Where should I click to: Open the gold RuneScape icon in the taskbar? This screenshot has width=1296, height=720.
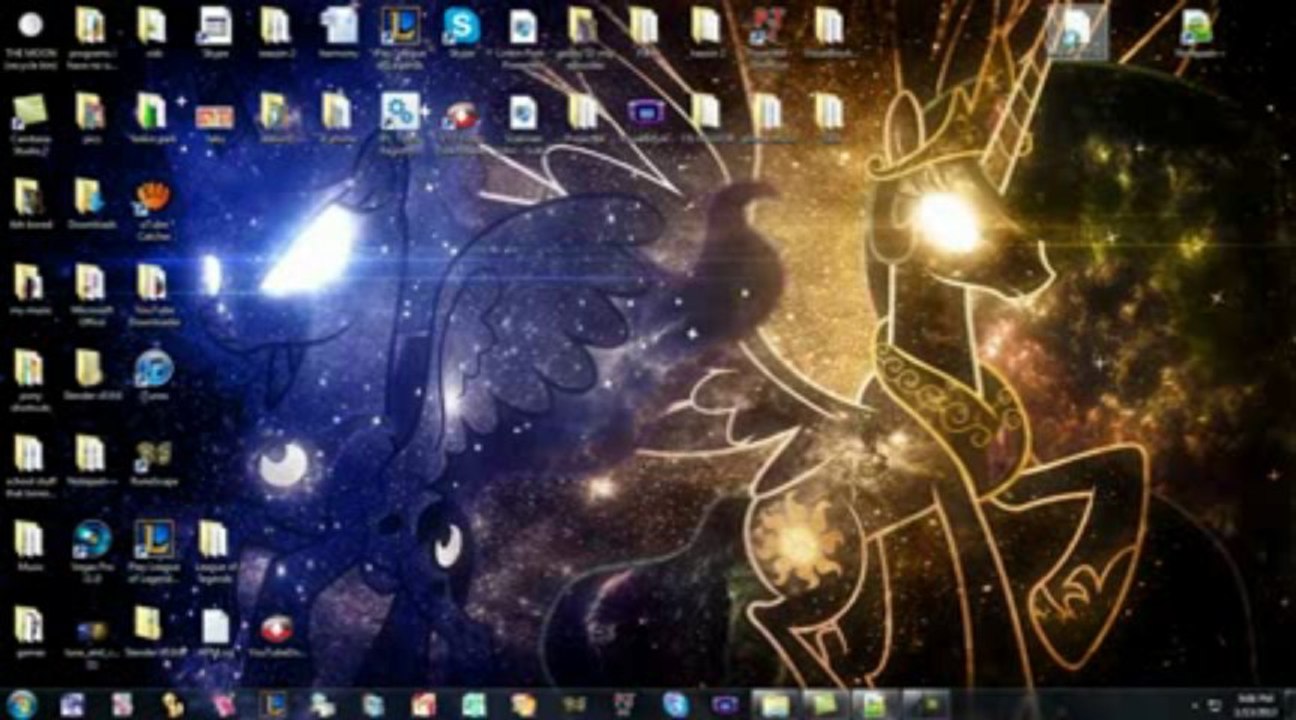(574, 705)
